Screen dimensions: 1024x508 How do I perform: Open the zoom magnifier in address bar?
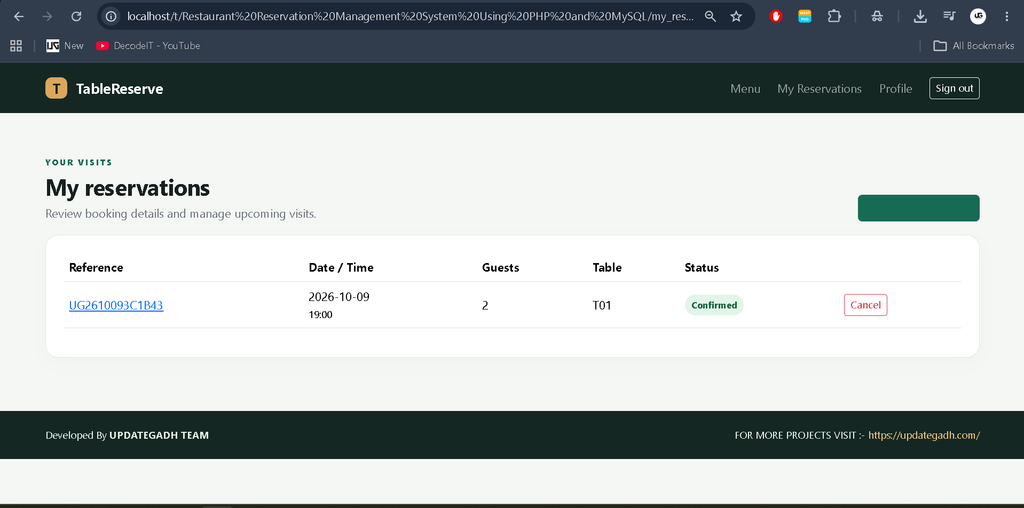(711, 16)
